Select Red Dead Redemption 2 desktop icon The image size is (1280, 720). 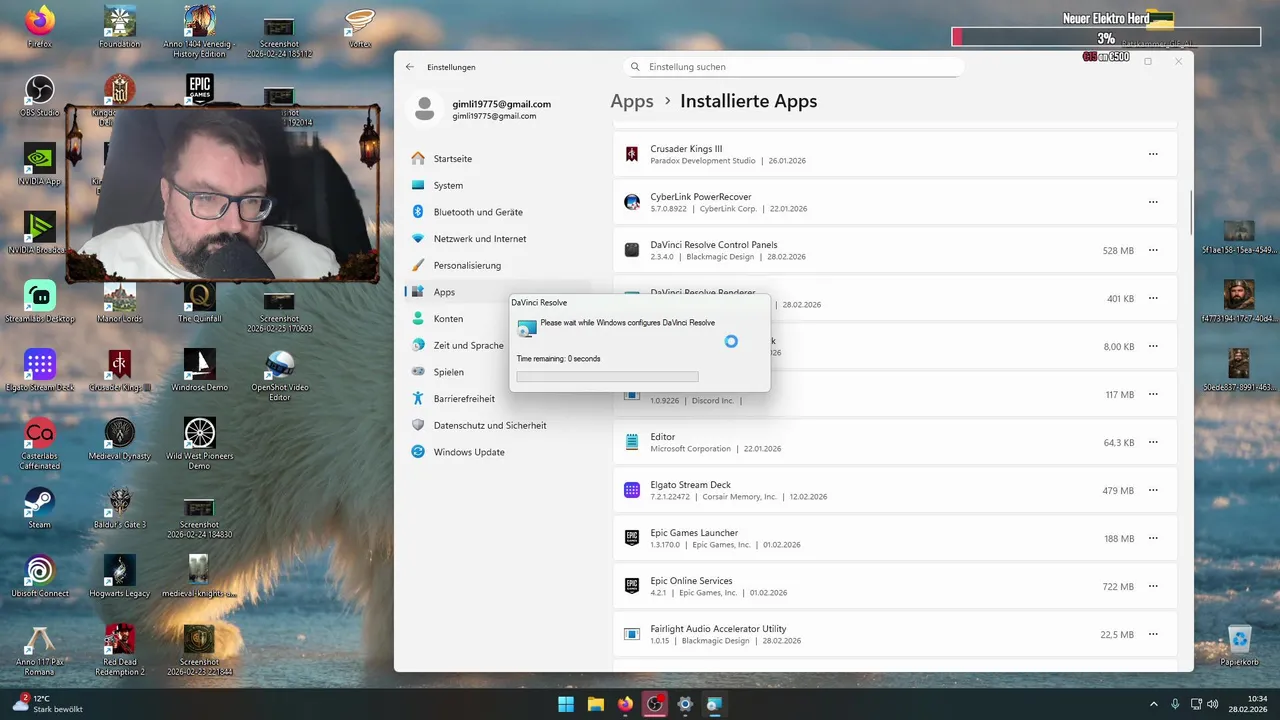pos(120,648)
